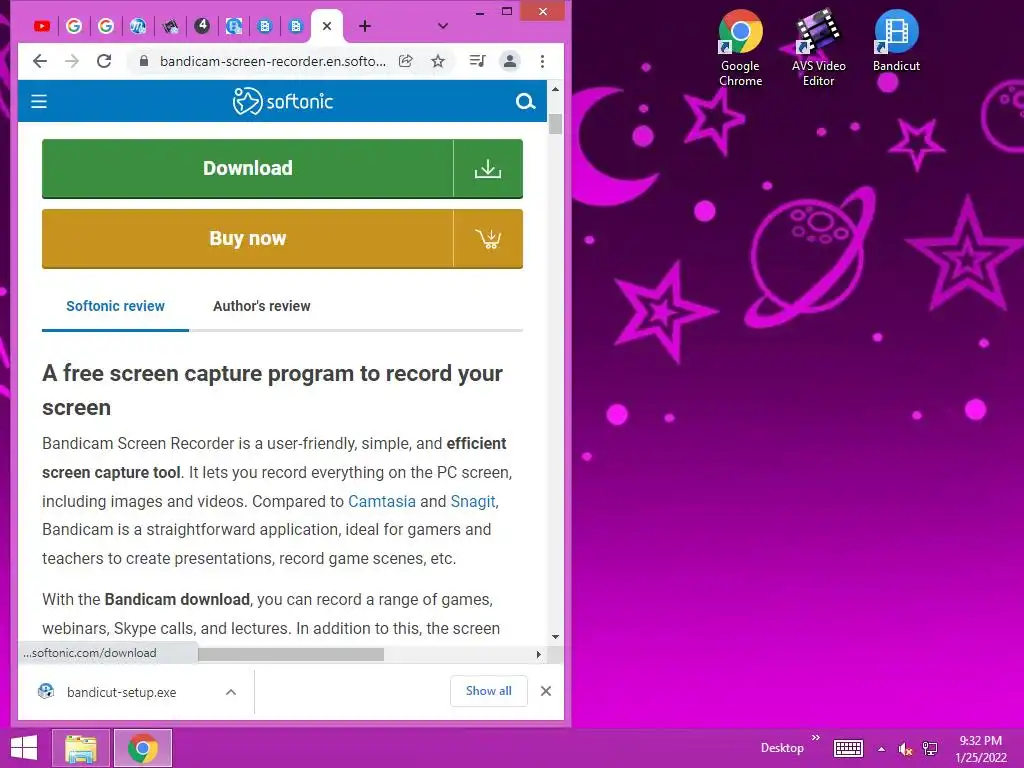Open File Explorer from the taskbar

coord(81,748)
